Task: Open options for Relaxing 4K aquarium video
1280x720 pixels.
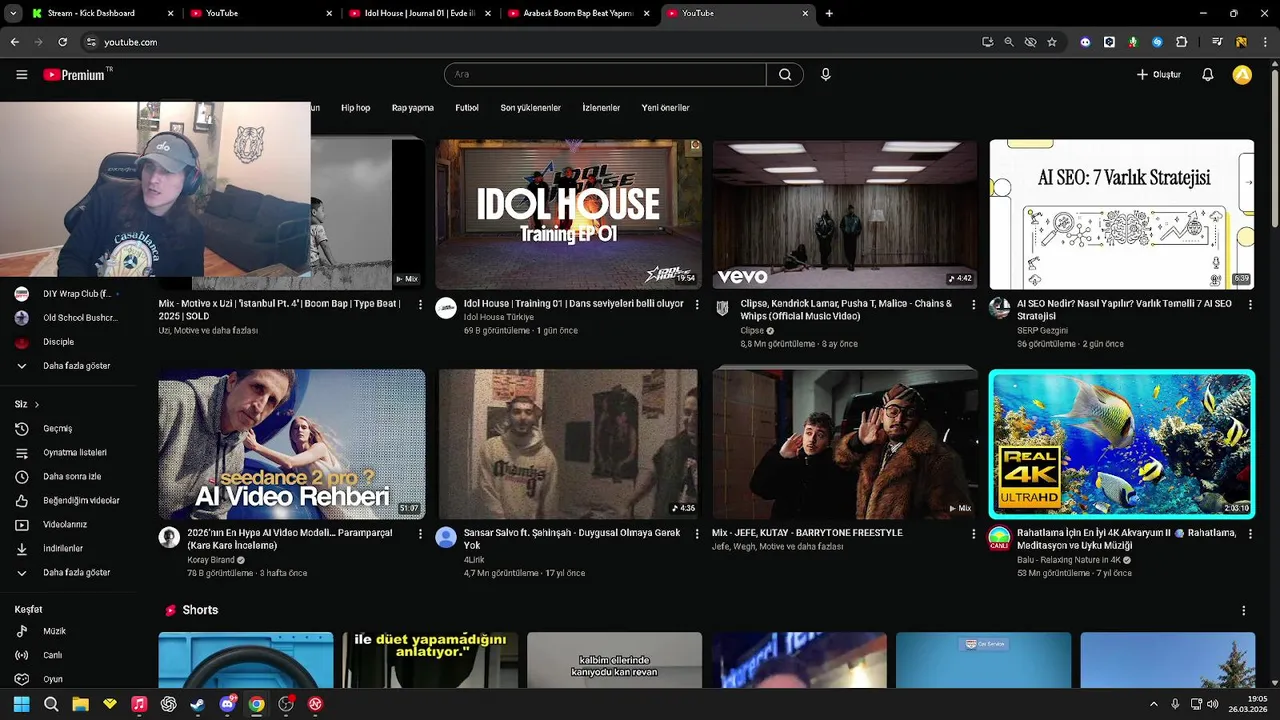Action: click(1250, 534)
